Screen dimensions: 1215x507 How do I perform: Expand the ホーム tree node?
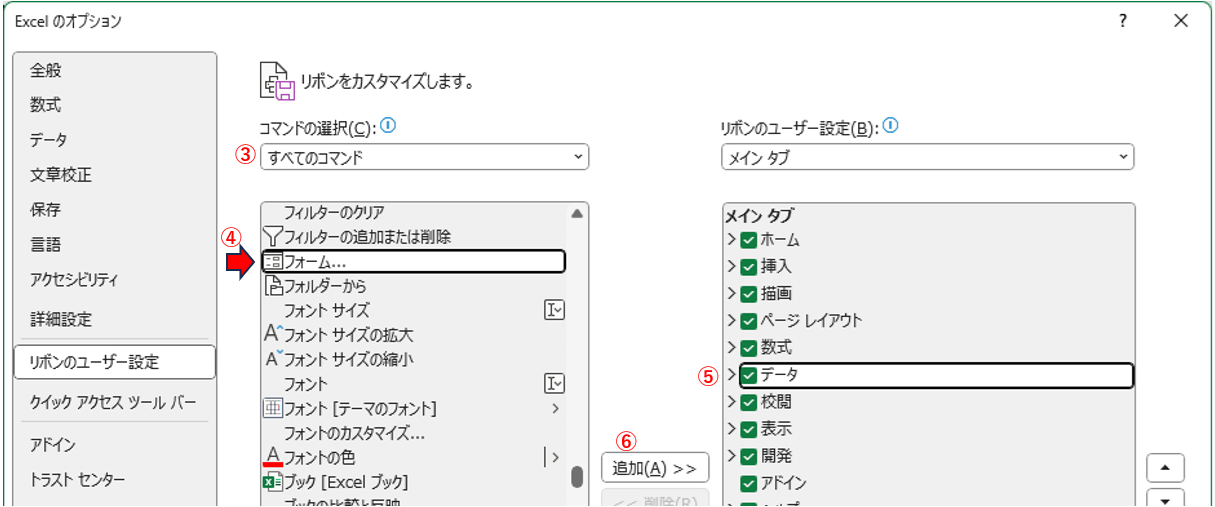coord(732,240)
